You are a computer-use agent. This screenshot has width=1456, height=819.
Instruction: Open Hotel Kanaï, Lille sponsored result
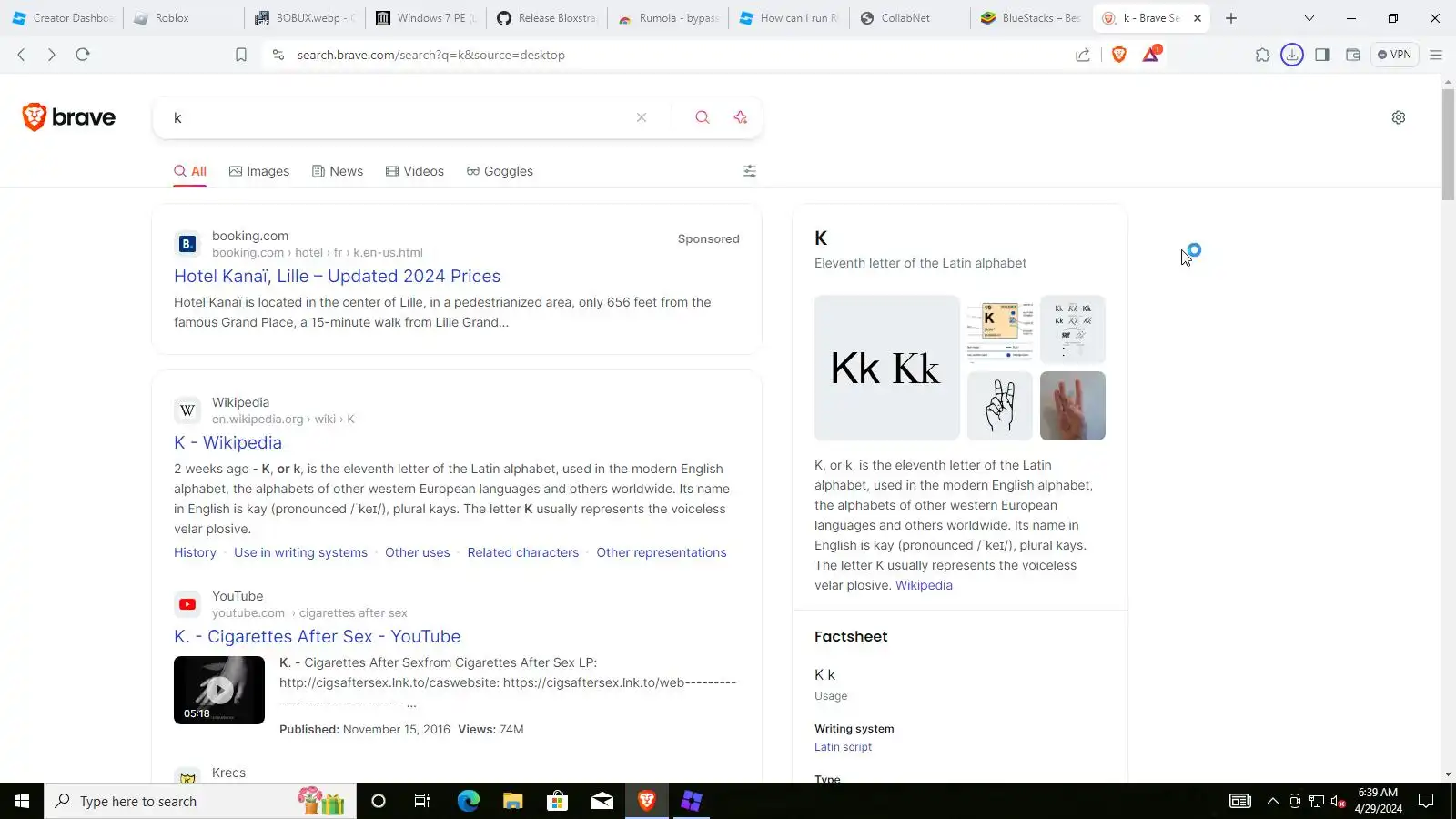(x=337, y=276)
